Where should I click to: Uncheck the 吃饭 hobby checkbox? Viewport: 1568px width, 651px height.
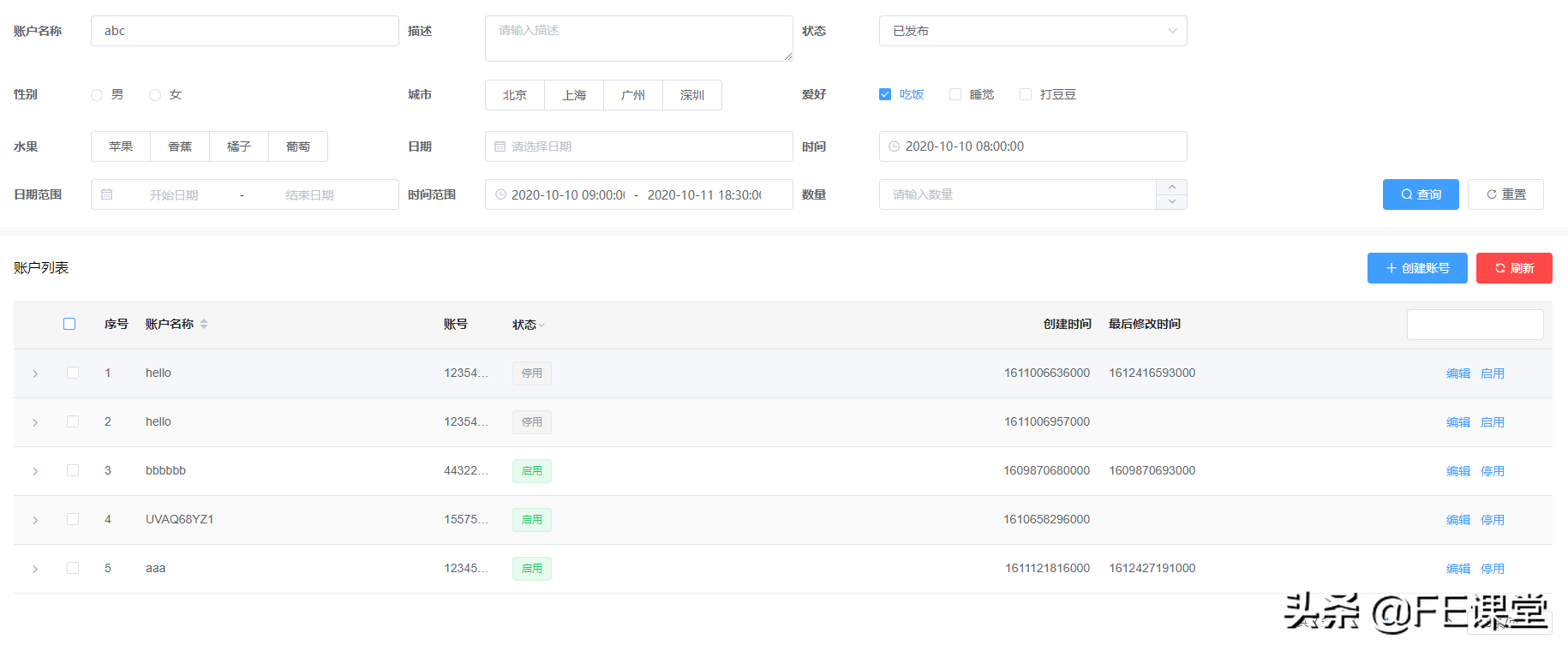pyautogui.click(x=885, y=94)
